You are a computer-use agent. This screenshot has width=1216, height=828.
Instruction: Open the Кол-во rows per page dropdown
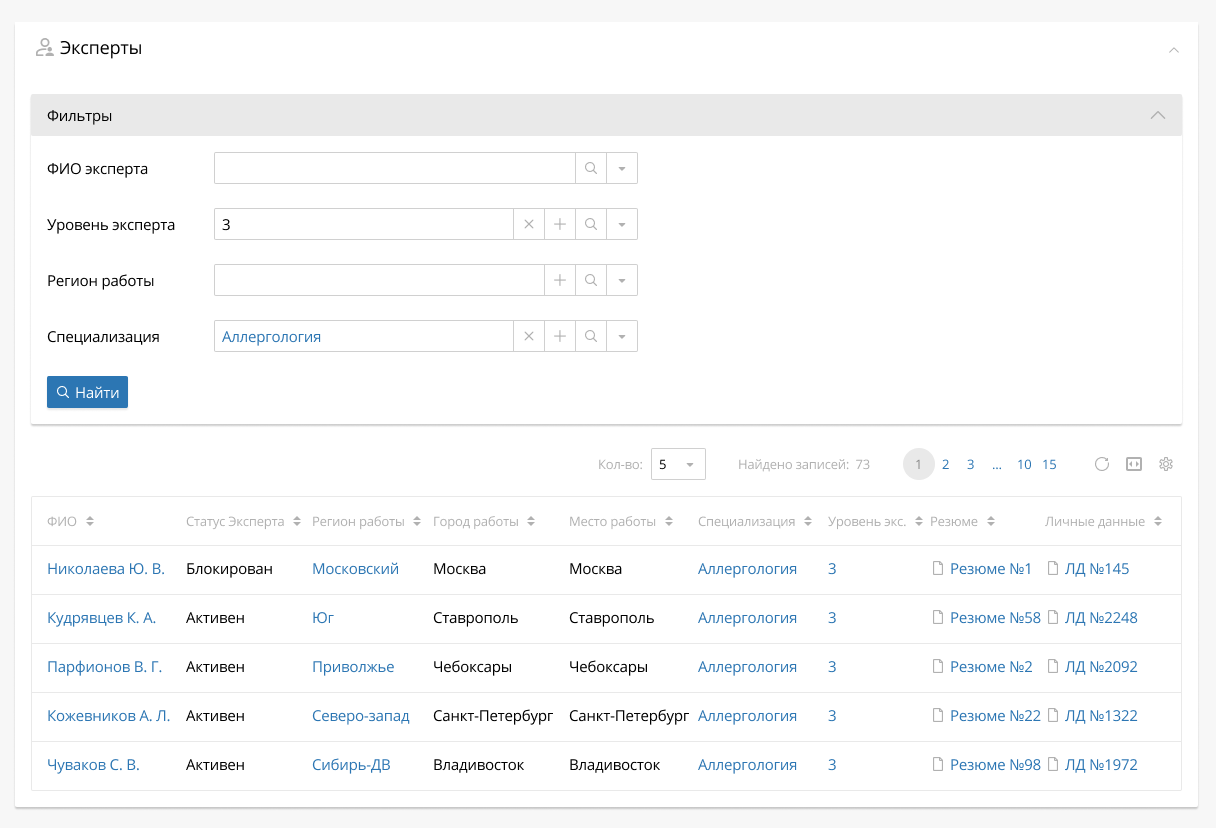[x=678, y=464]
